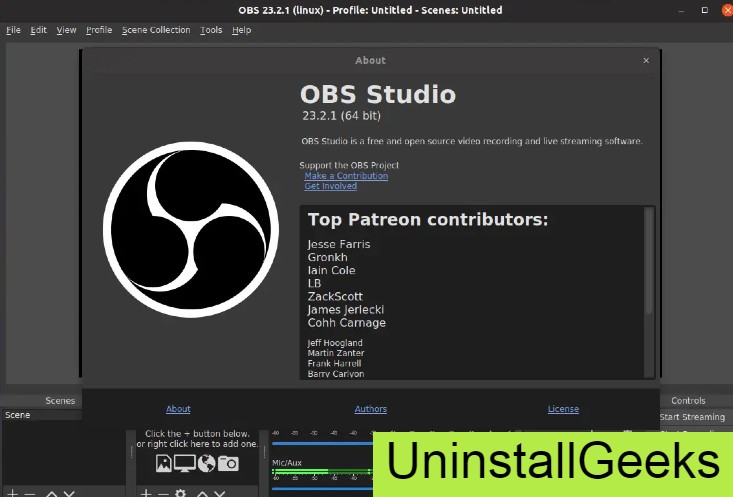Screen dimensions: 733x497
Task: Open the Edit menu
Action: (38, 30)
